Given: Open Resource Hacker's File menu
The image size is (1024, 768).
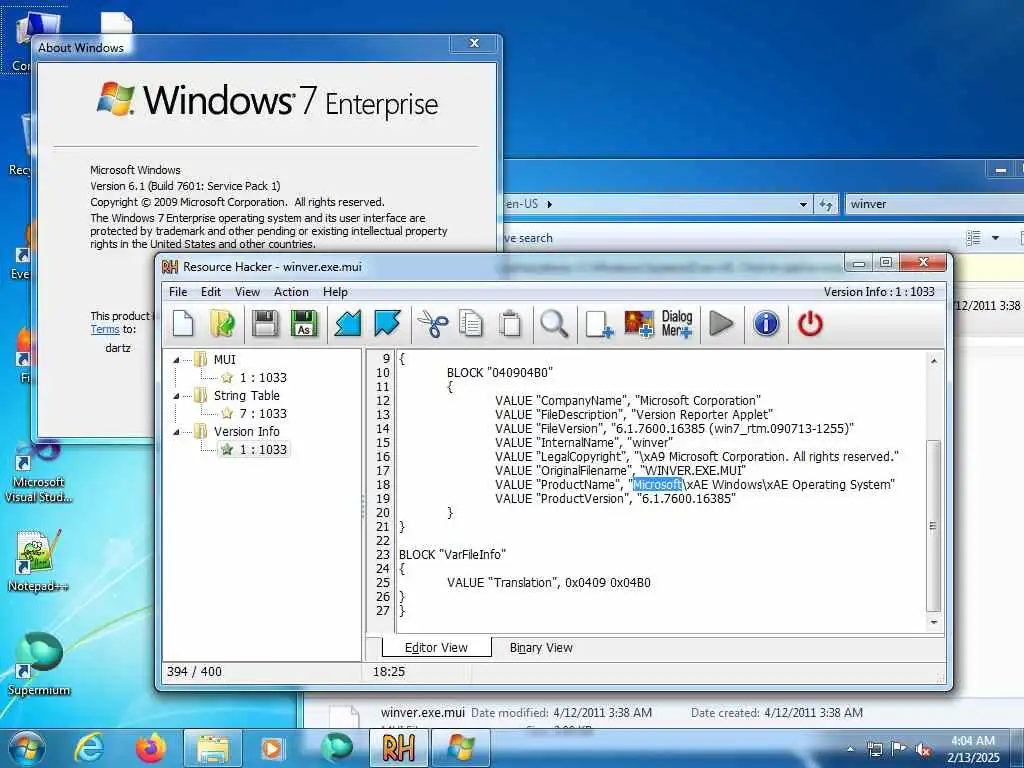Looking at the screenshot, I should coord(178,292).
